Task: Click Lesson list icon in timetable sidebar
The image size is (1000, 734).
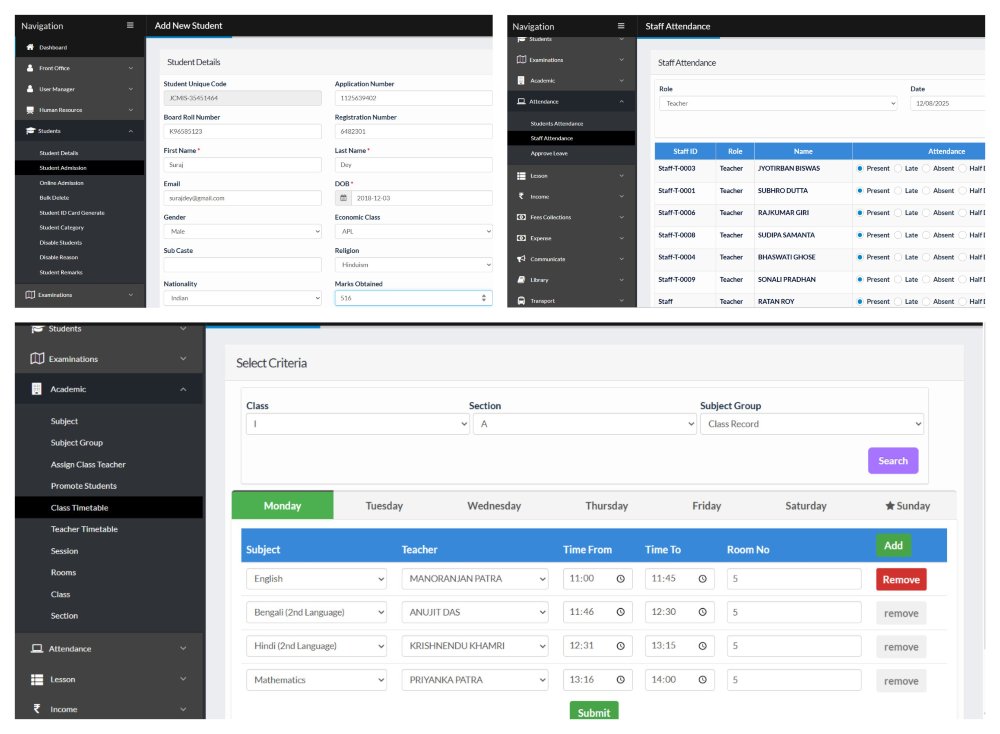Action: [37, 679]
